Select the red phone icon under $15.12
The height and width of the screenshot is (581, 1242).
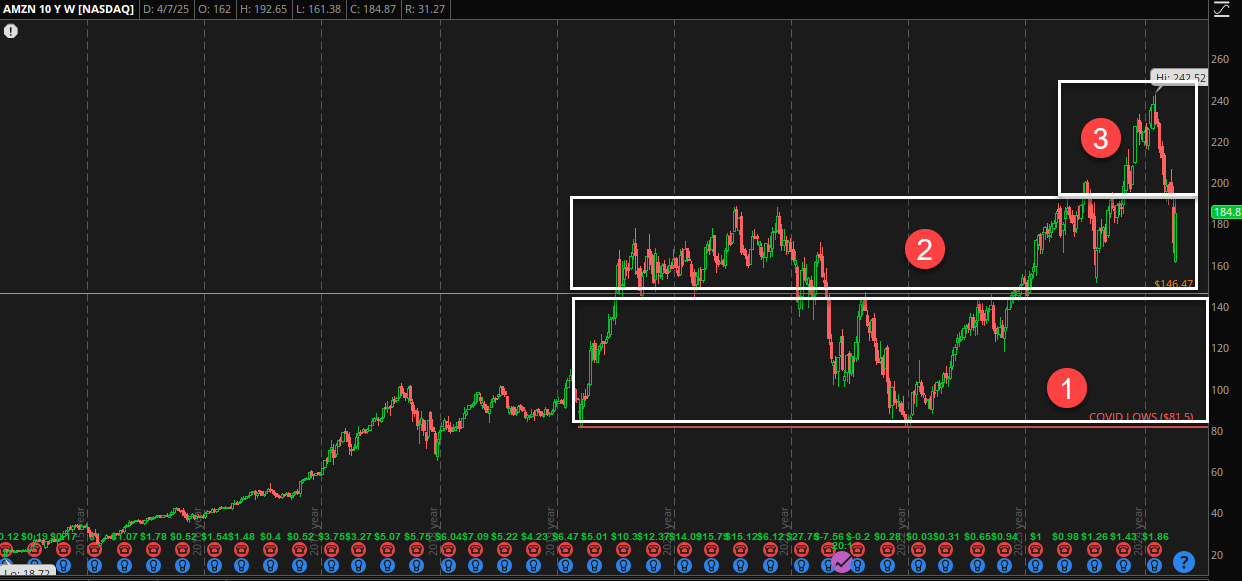pyautogui.click(x=739, y=549)
